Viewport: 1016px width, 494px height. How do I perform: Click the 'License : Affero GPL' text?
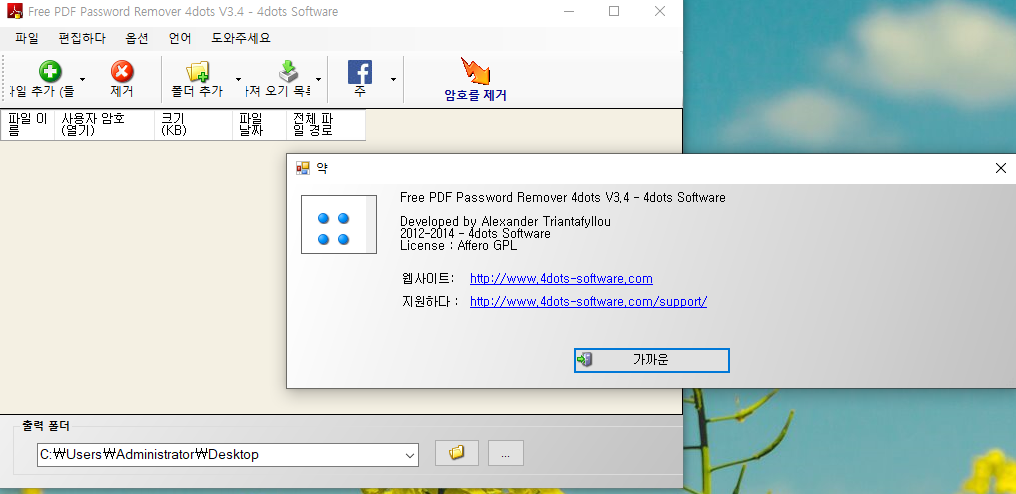point(459,246)
